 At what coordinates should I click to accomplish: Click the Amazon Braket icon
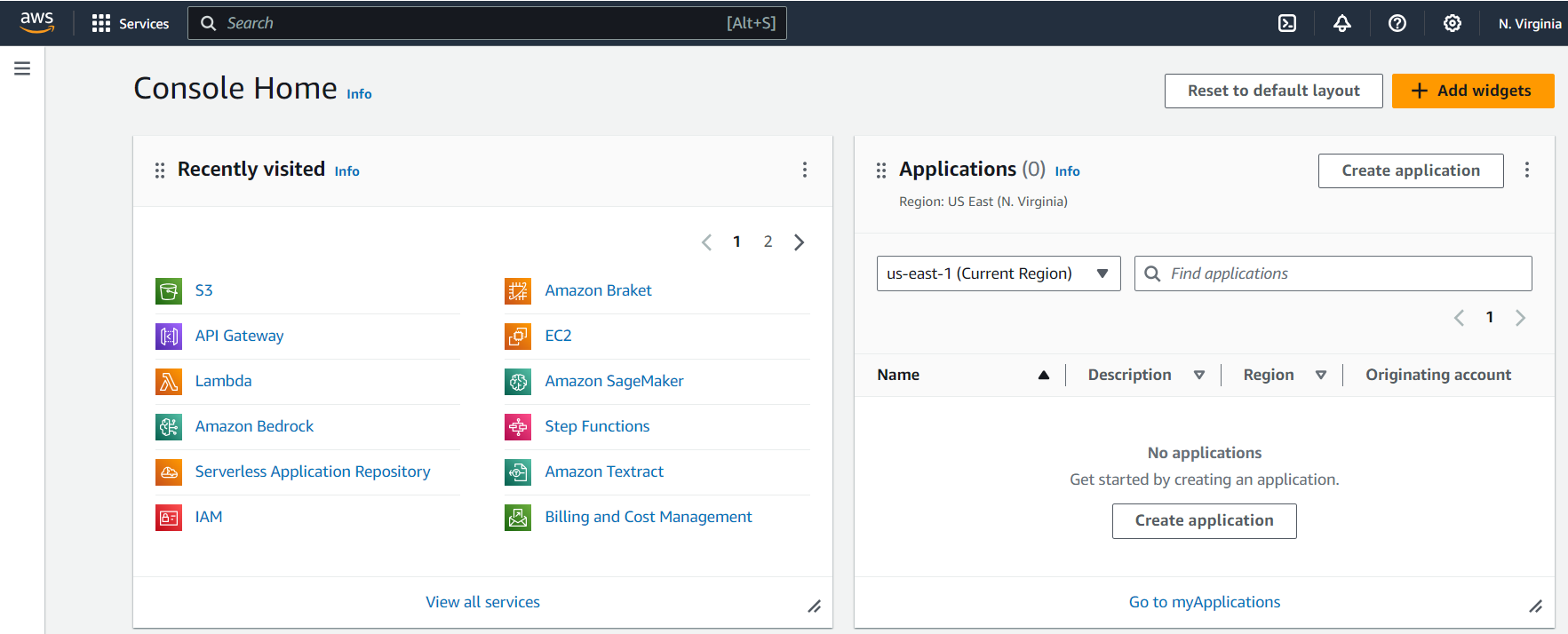[x=518, y=290]
